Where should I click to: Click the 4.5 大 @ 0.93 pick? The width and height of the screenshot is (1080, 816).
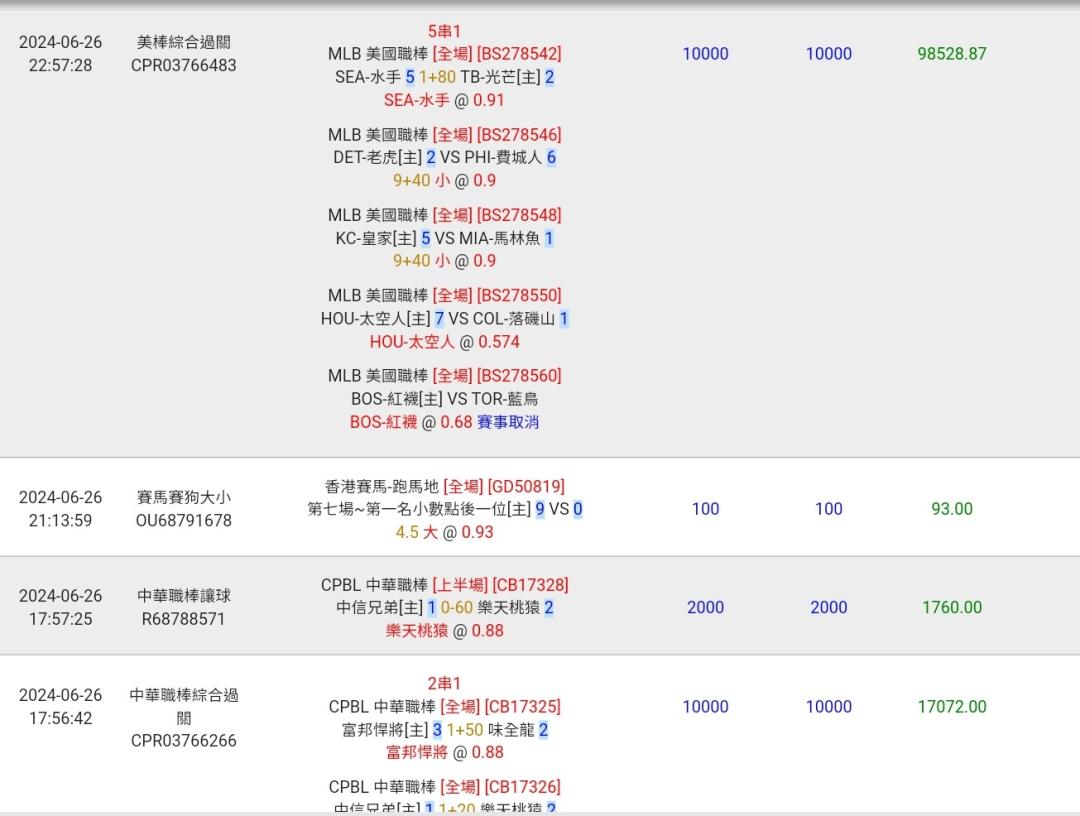click(x=444, y=532)
